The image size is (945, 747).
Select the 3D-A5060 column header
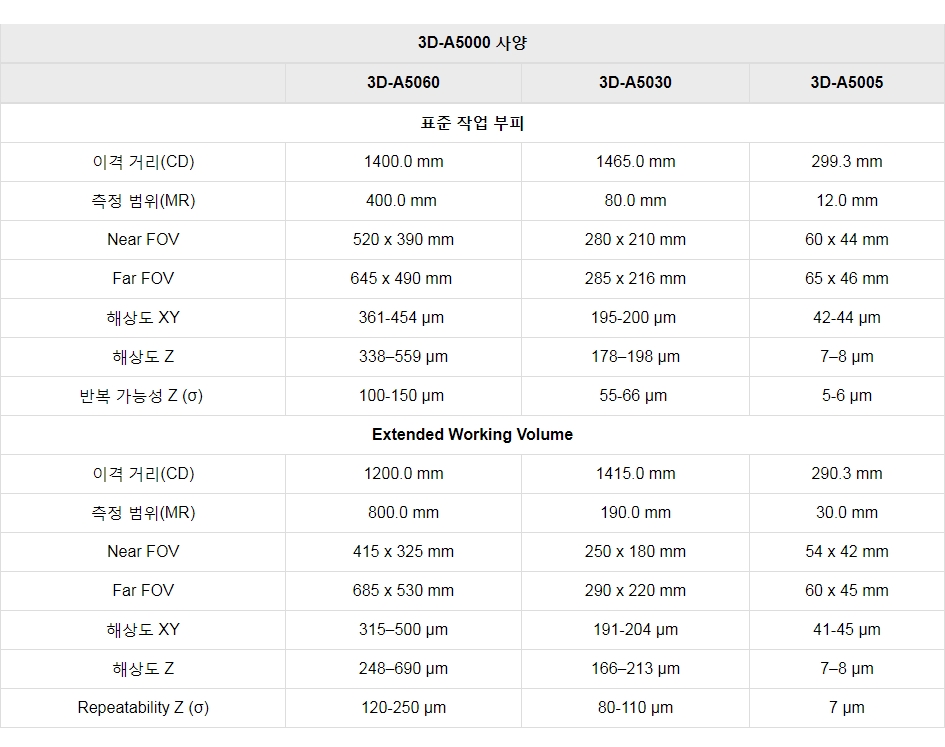[x=403, y=83]
